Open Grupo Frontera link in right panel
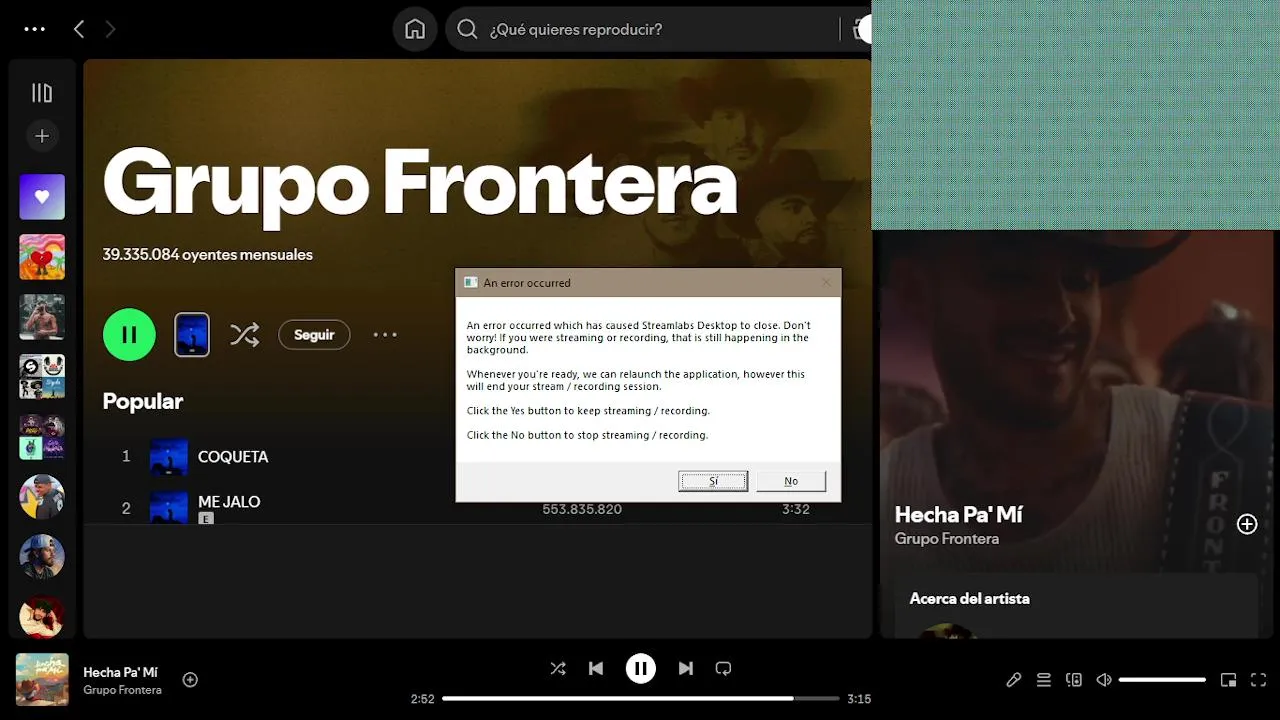Viewport: 1280px width, 720px height. pyautogui.click(x=946, y=539)
